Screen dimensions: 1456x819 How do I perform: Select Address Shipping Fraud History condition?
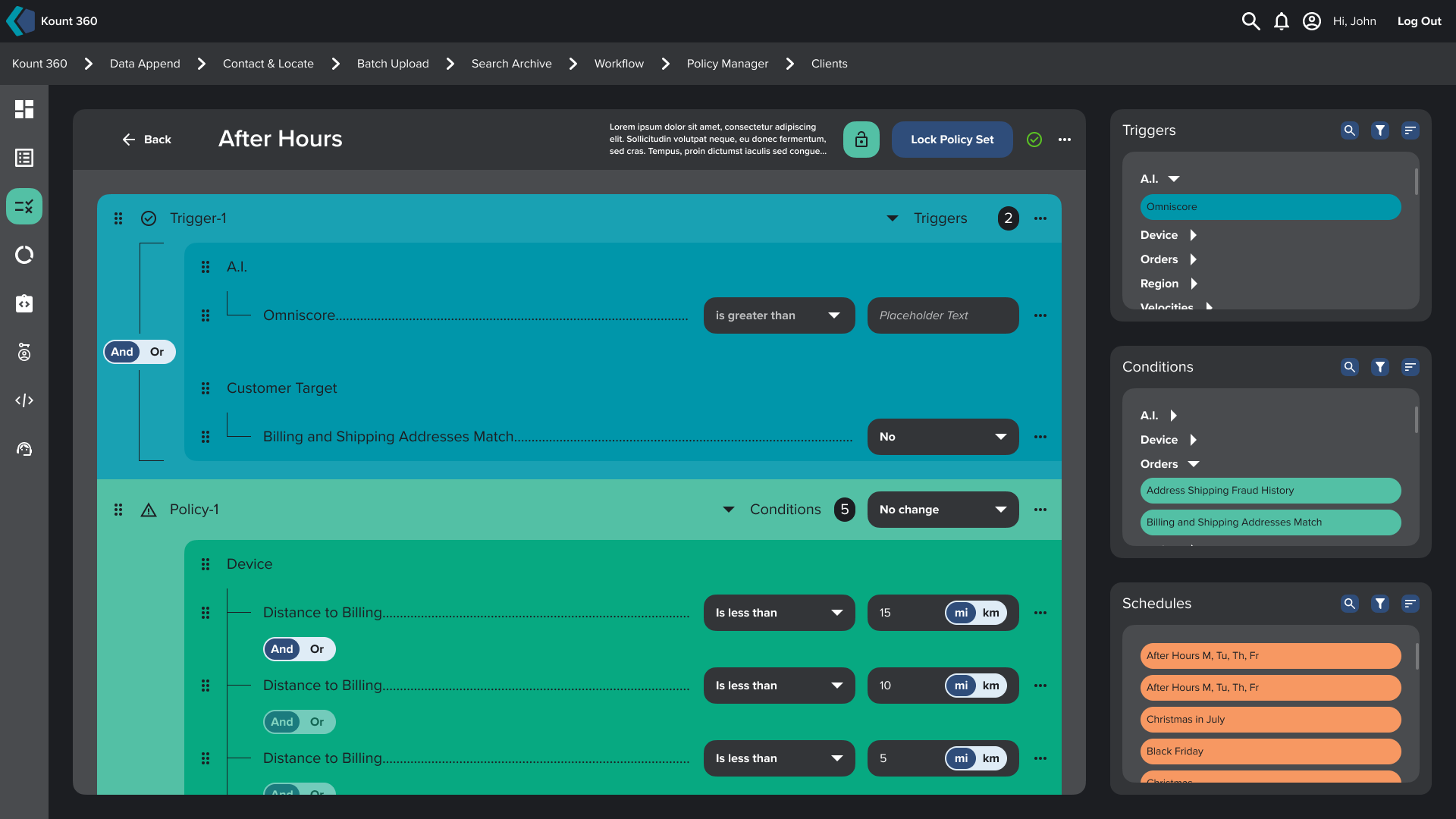coord(1271,491)
